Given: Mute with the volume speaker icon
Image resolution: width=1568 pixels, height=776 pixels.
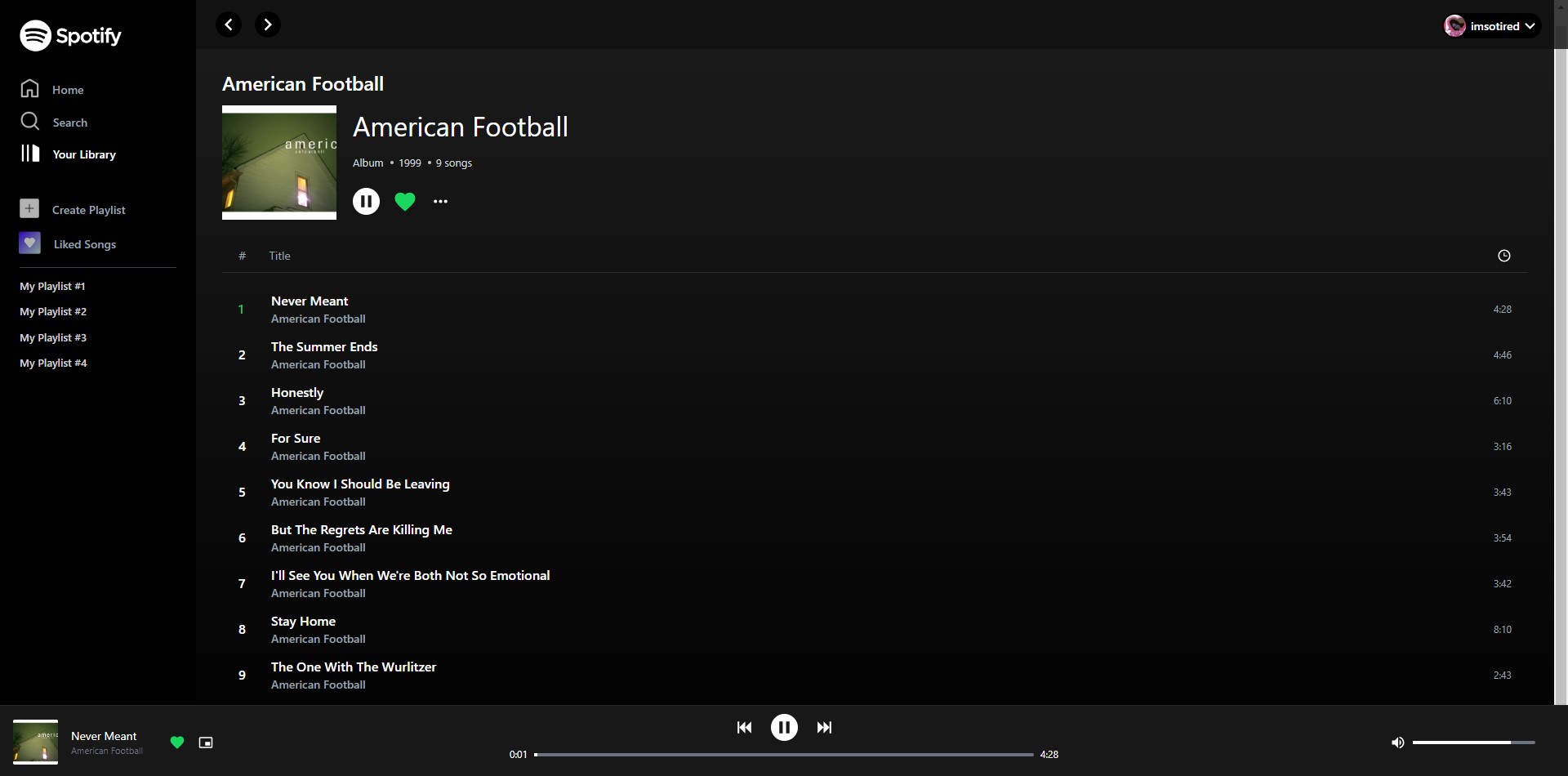Looking at the screenshot, I should click(1397, 743).
